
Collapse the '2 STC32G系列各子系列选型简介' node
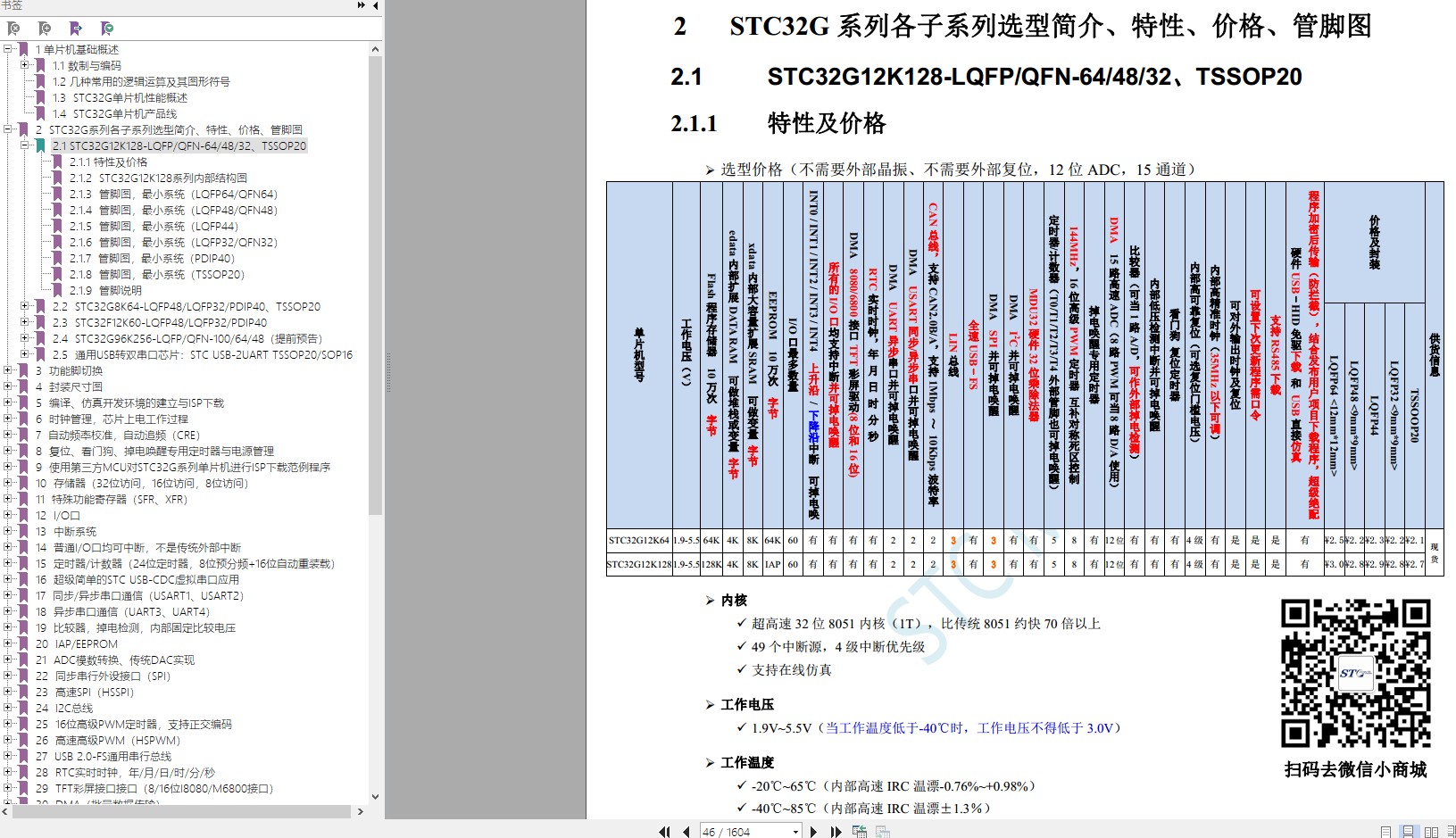(8, 129)
